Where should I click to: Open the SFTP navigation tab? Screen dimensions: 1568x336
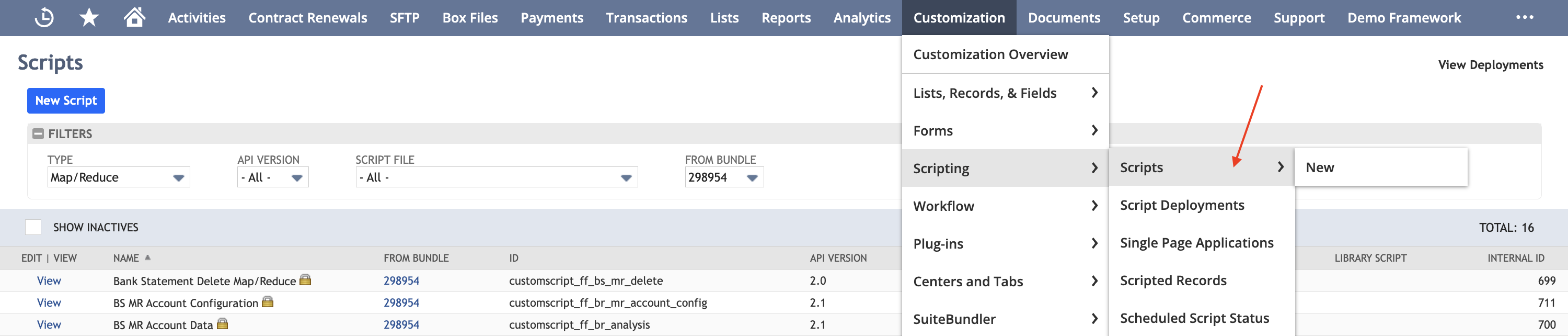pyautogui.click(x=404, y=18)
